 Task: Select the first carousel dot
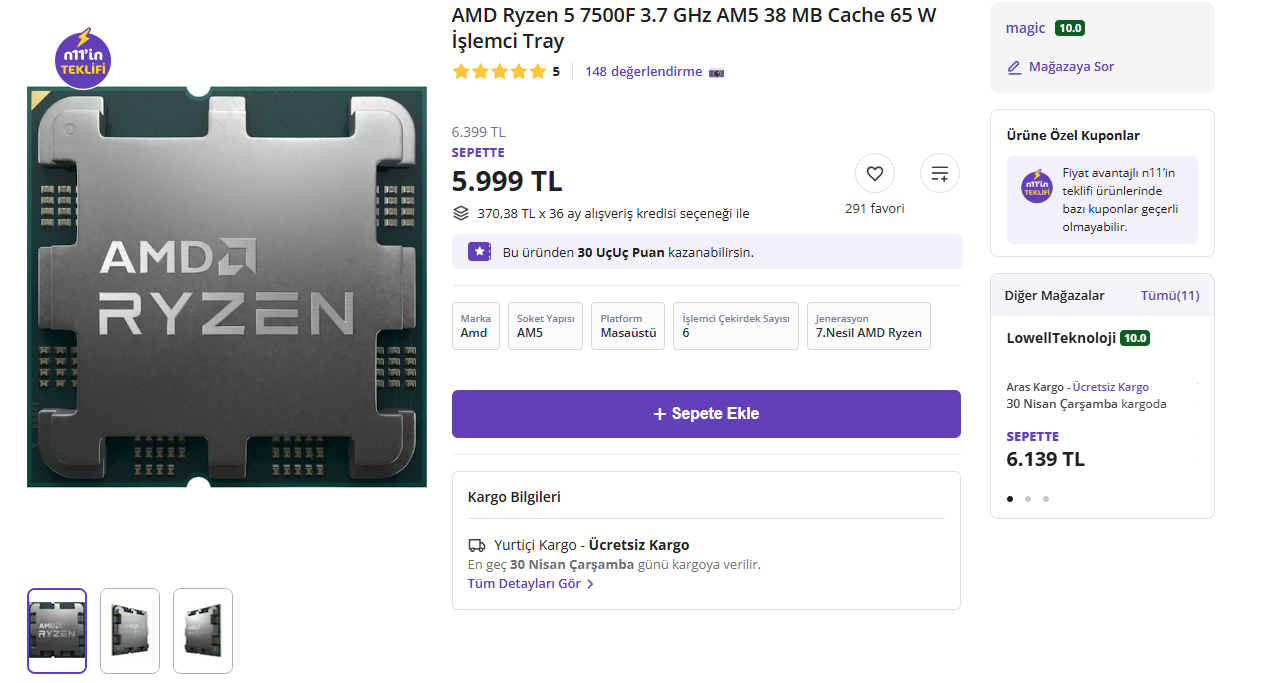[1010, 498]
